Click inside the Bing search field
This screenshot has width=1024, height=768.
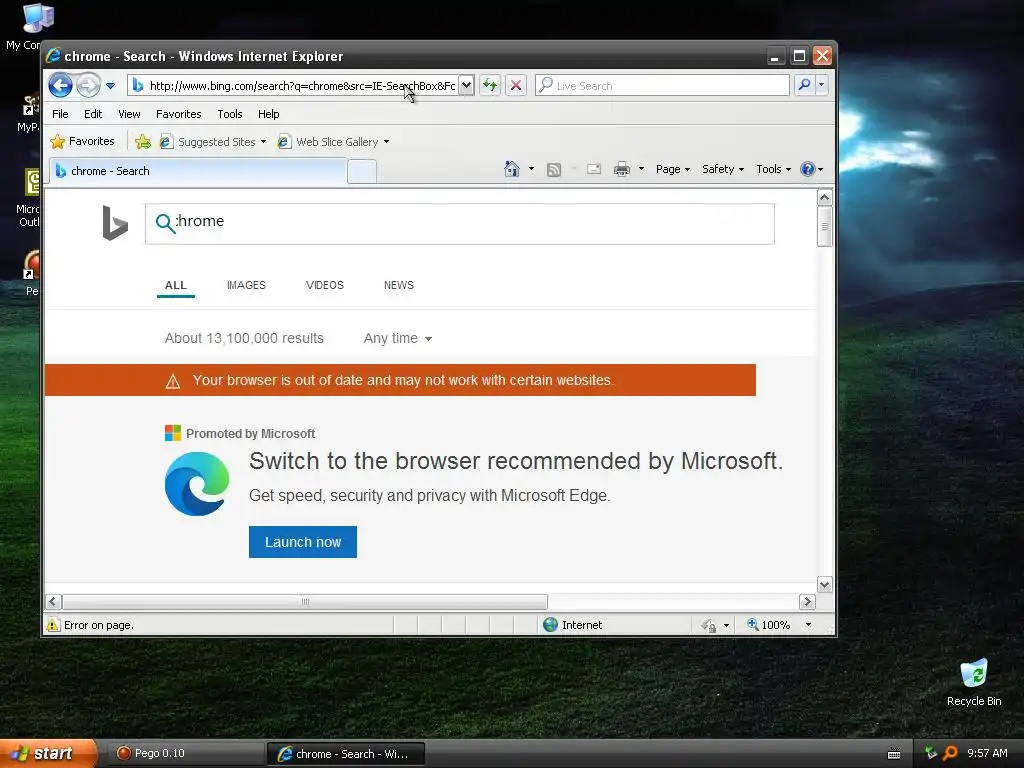point(460,224)
